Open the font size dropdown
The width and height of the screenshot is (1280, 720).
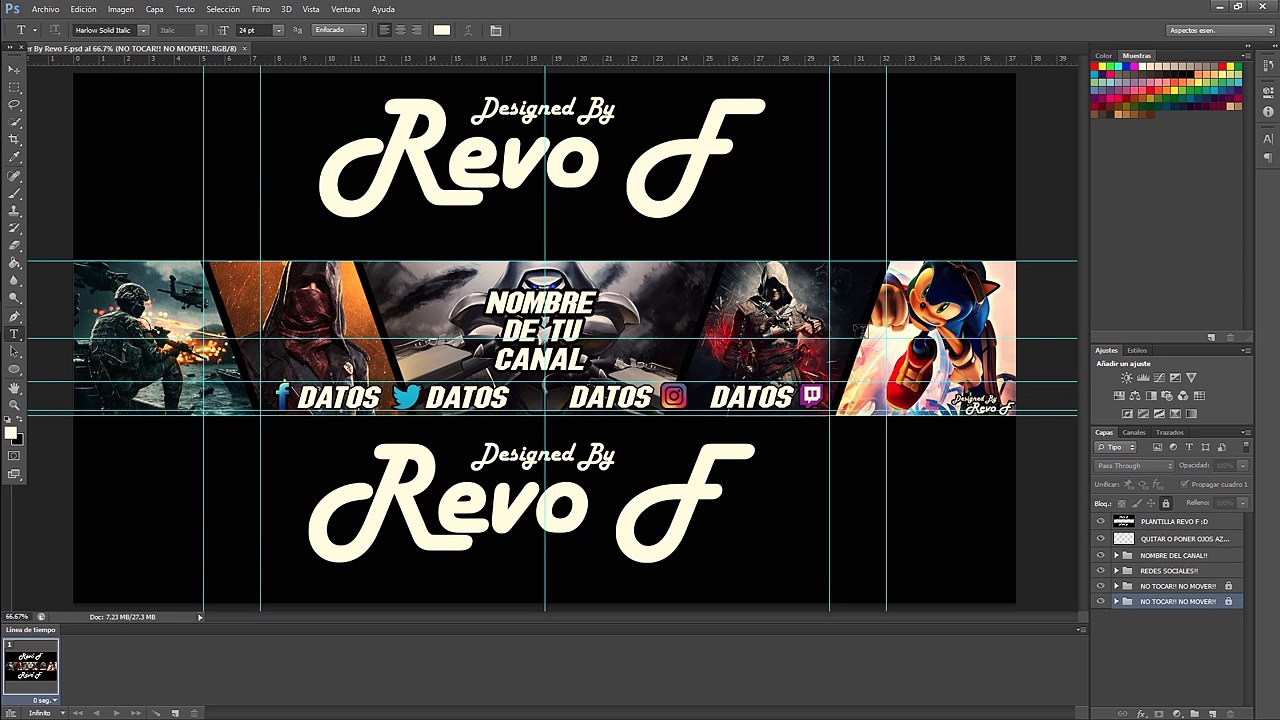pos(278,30)
